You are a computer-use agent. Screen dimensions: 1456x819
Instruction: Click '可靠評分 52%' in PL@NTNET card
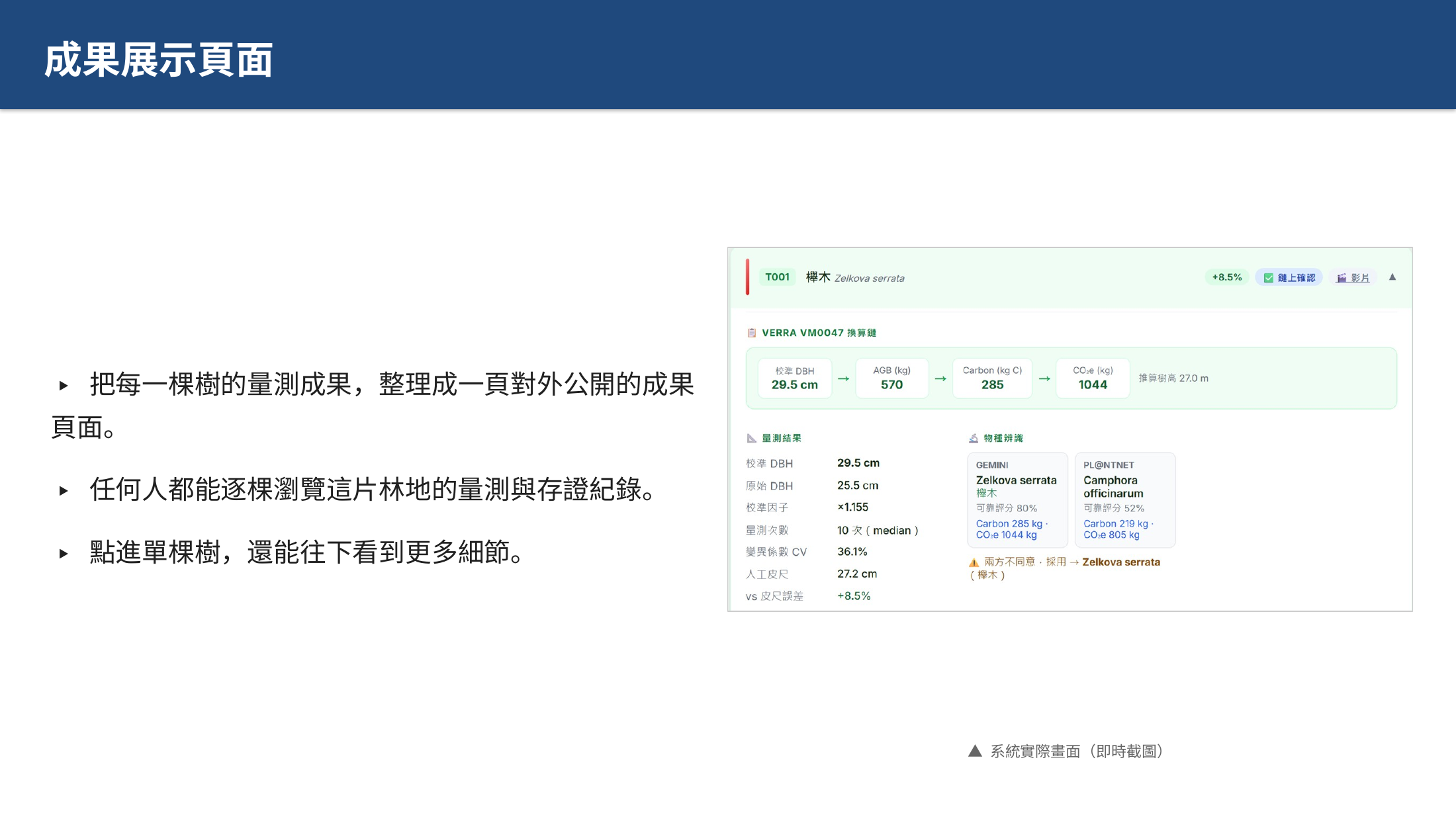pos(1114,508)
